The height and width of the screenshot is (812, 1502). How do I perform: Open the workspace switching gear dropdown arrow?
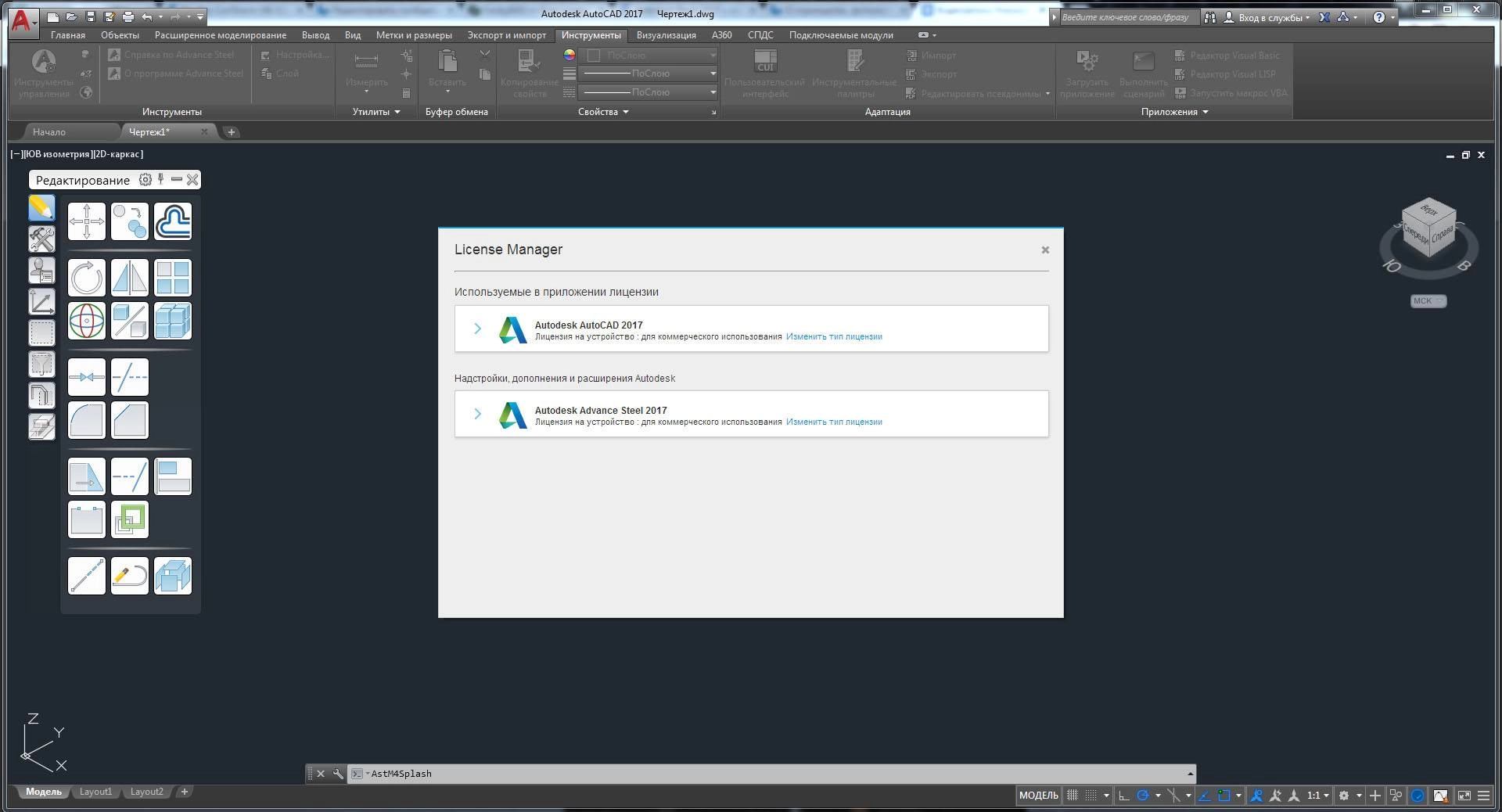(1359, 796)
